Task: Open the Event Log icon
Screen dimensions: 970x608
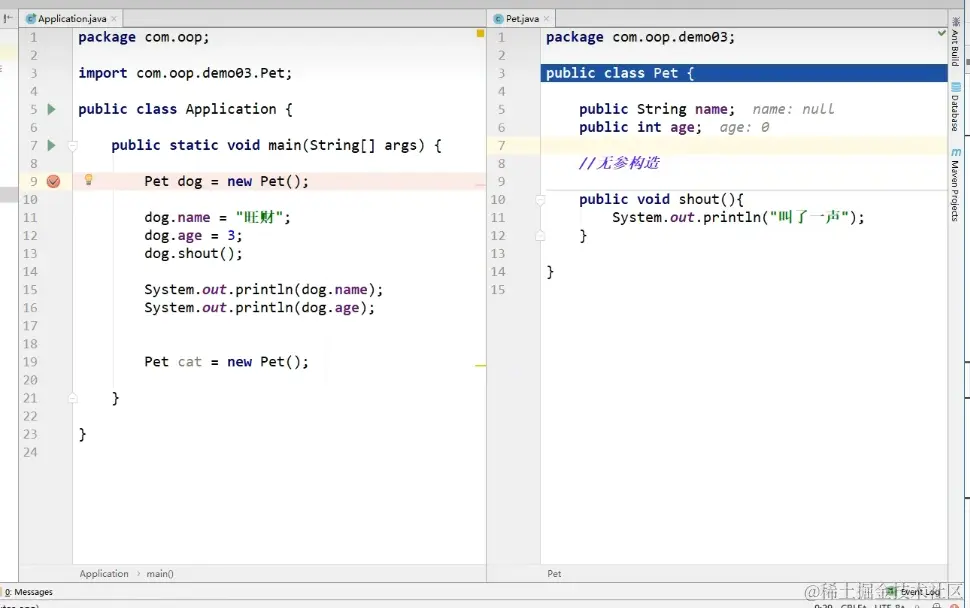Action: click(x=891, y=592)
